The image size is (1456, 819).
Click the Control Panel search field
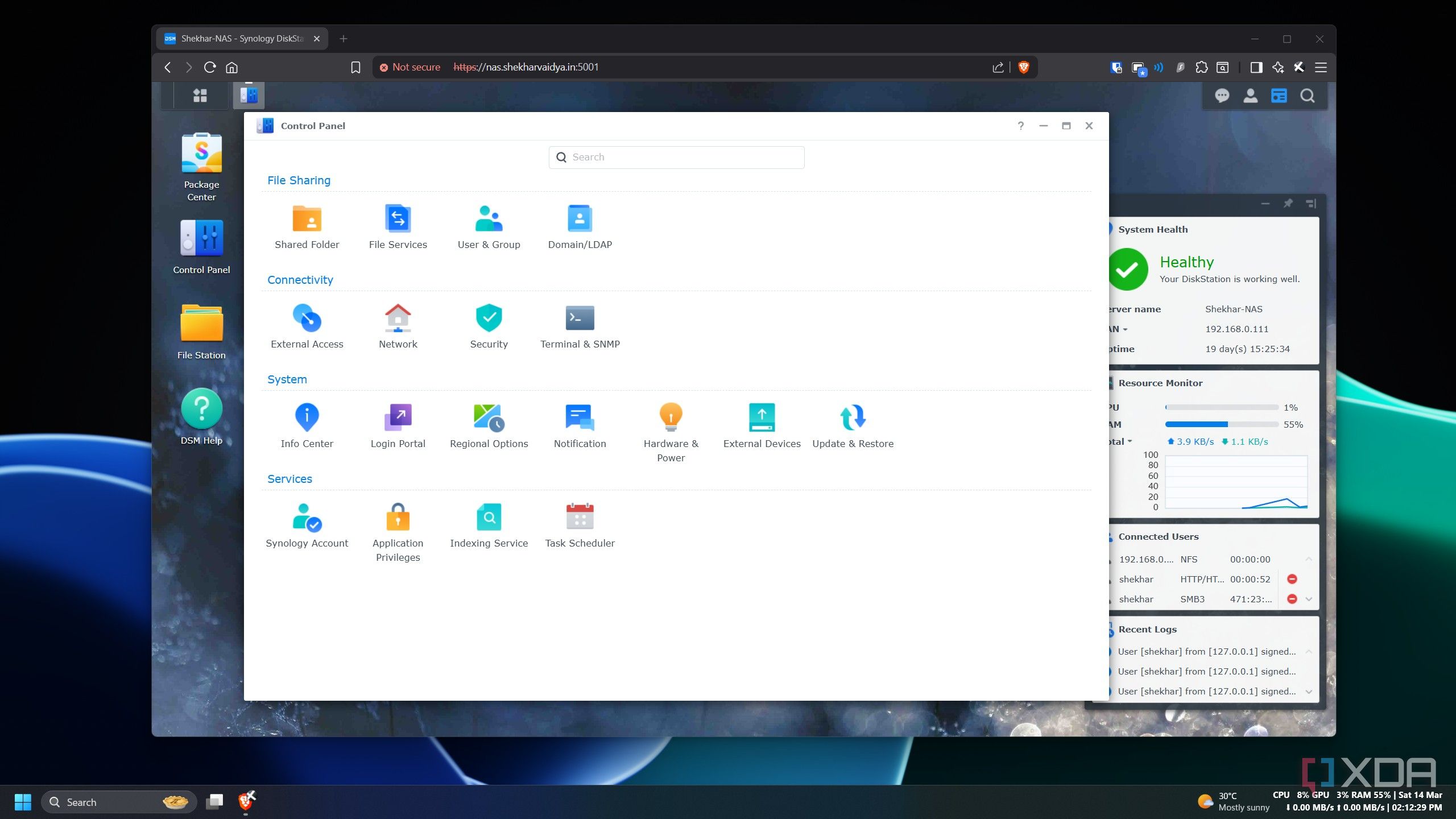[676, 157]
